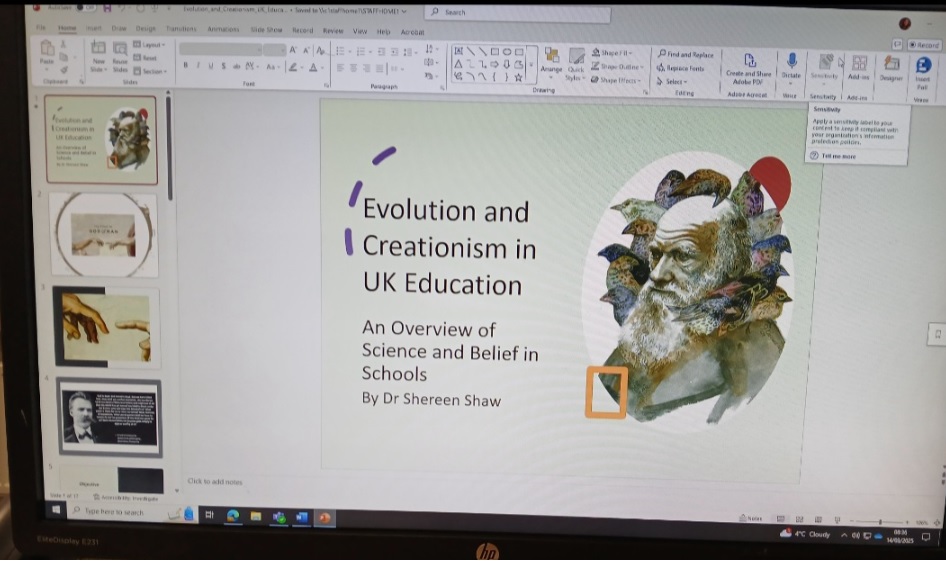
Task: Select slide 4 thumbnail with portrait
Action: pos(109,418)
